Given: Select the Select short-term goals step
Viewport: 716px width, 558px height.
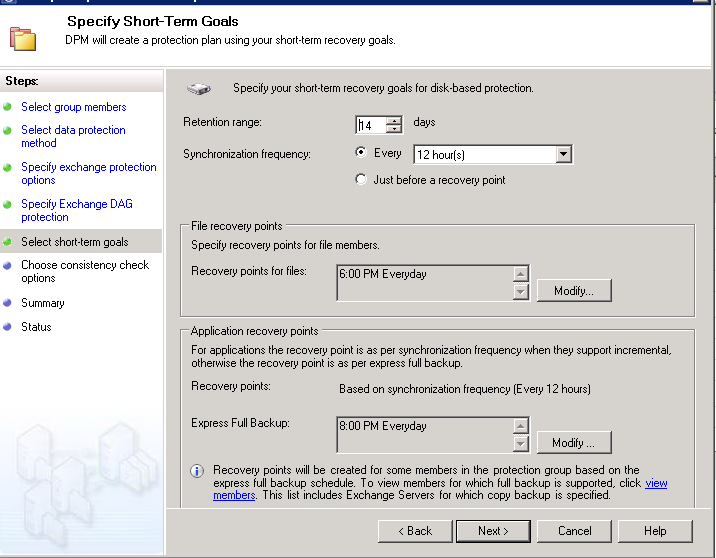Looking at the screenshot, I should click(x=75, y=242).
